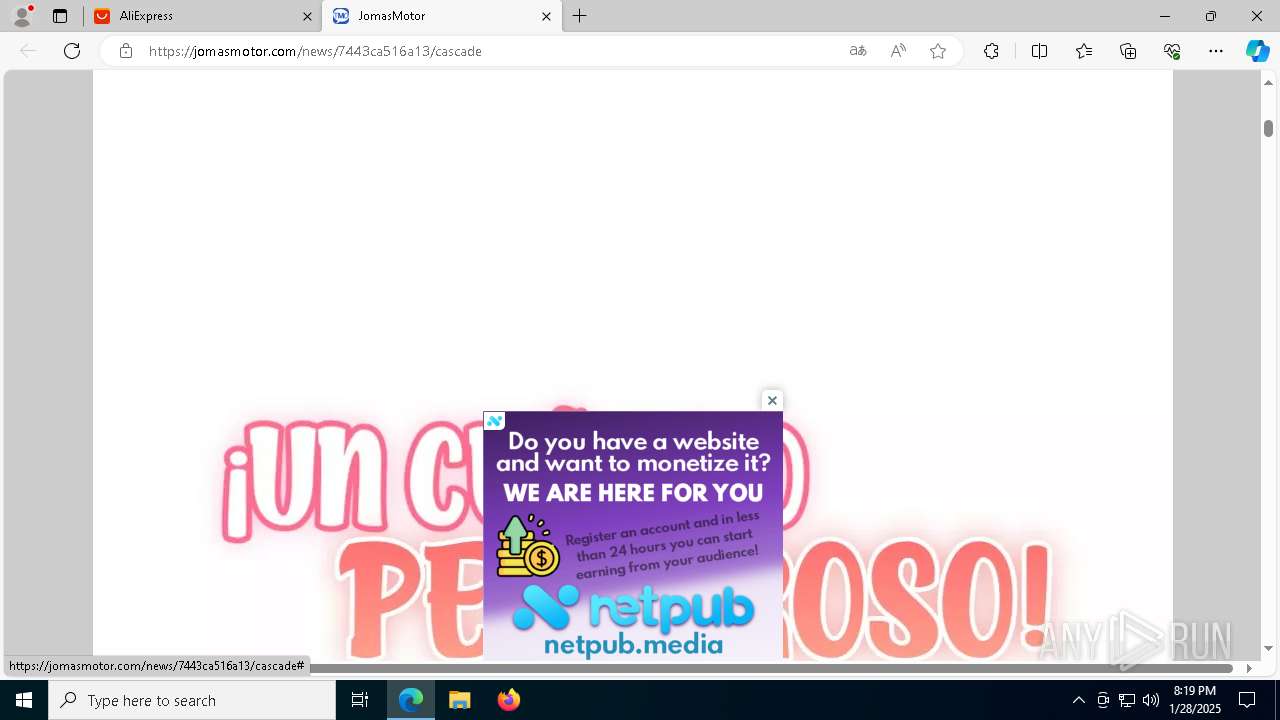The width and height of the screenshot is (1280, 720).
Task: Open the tab actions menu icon
Action: (x=60, y=16)
